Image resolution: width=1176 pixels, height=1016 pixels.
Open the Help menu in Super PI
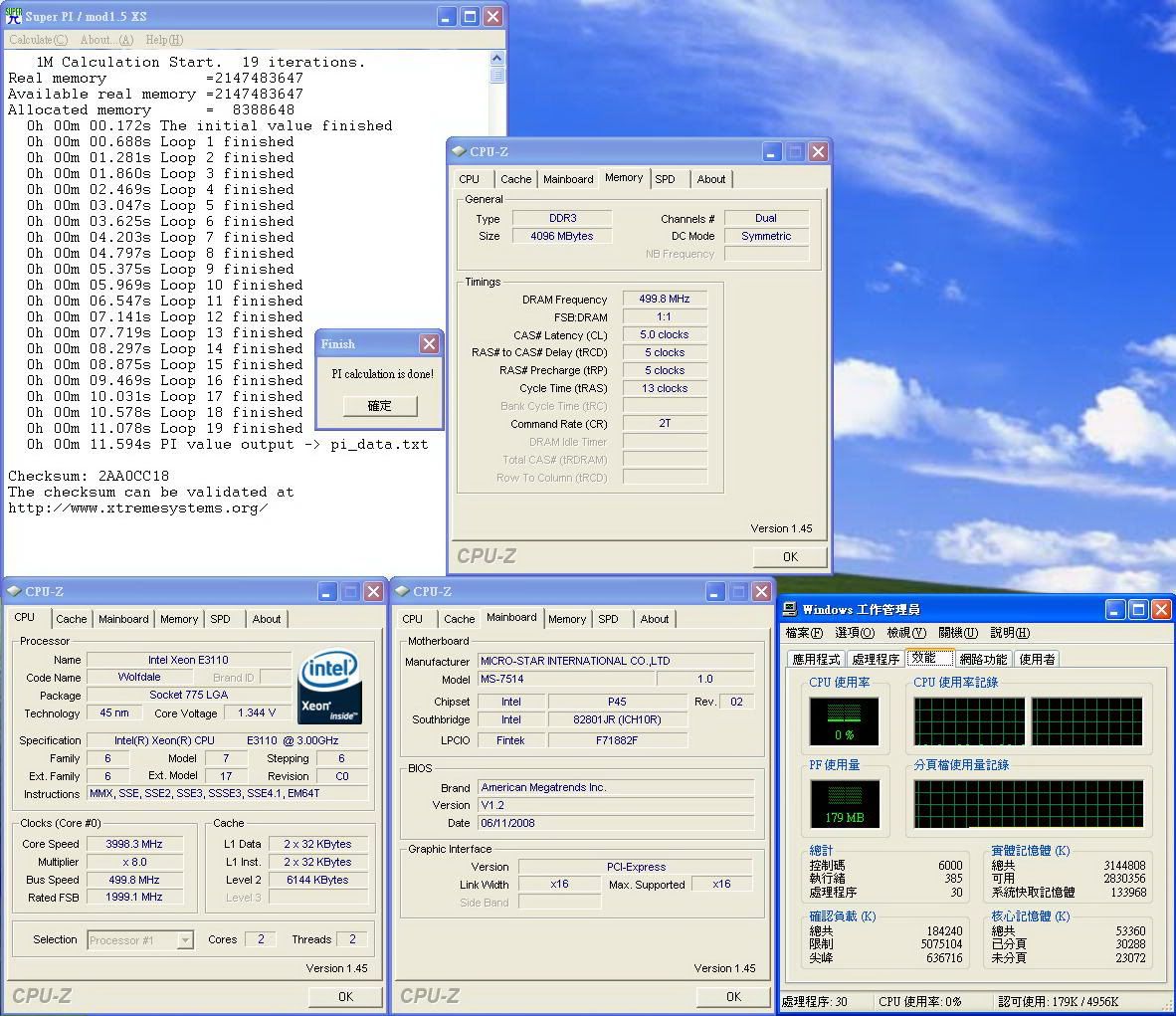(x=164, y=40)
